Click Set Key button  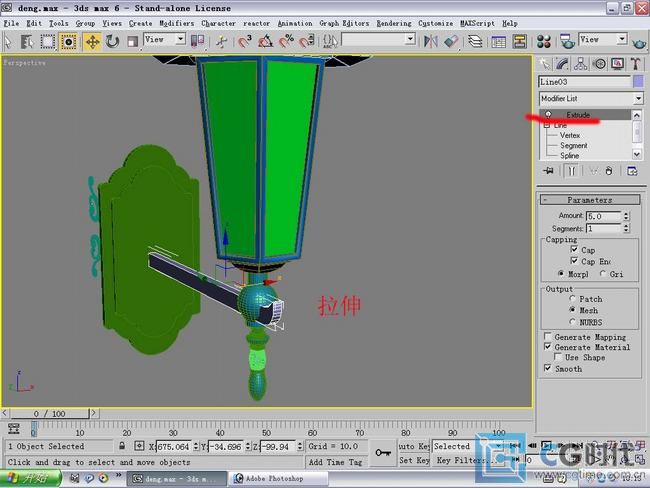point(414,460)
